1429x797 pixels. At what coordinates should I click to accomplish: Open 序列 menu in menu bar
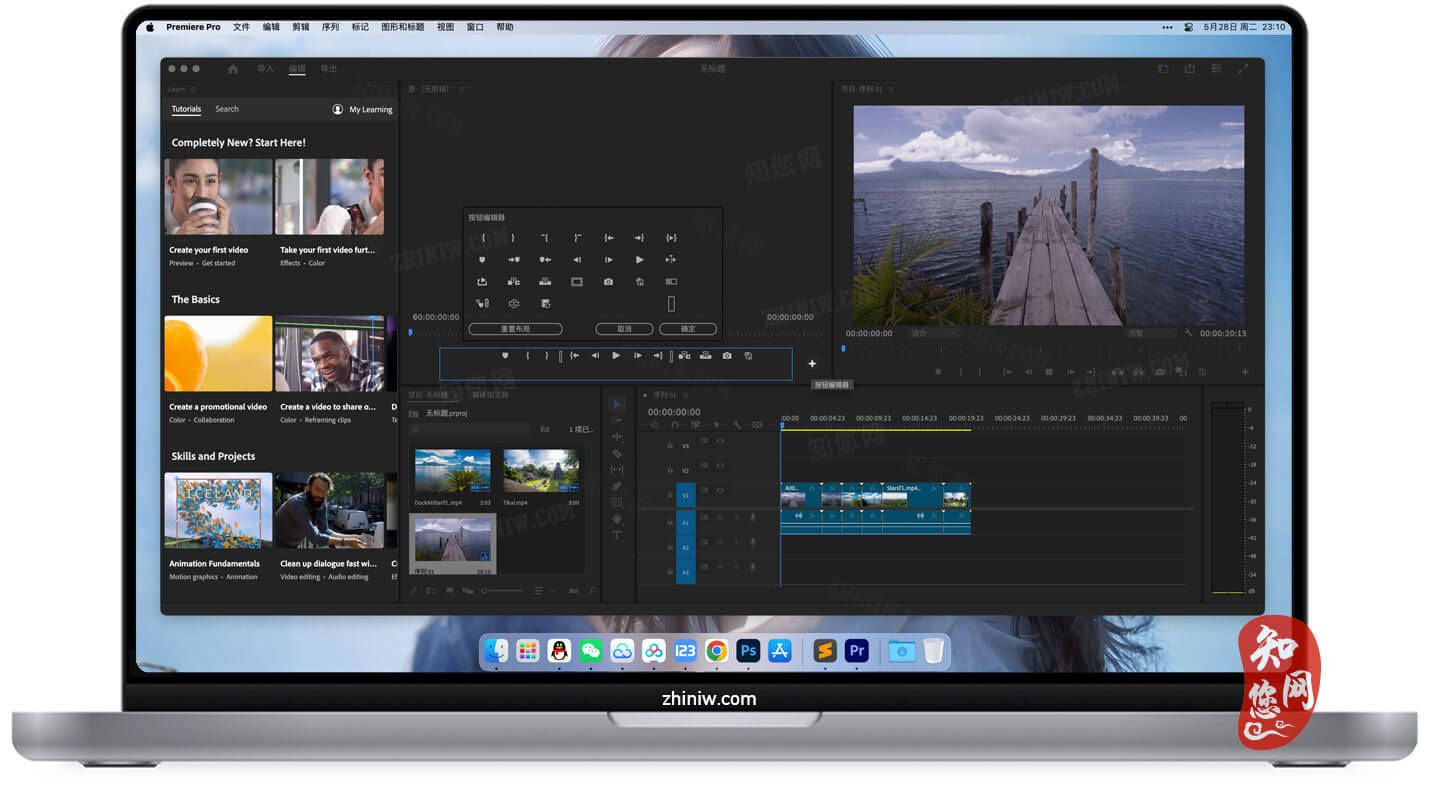click(x=330, y=27)
